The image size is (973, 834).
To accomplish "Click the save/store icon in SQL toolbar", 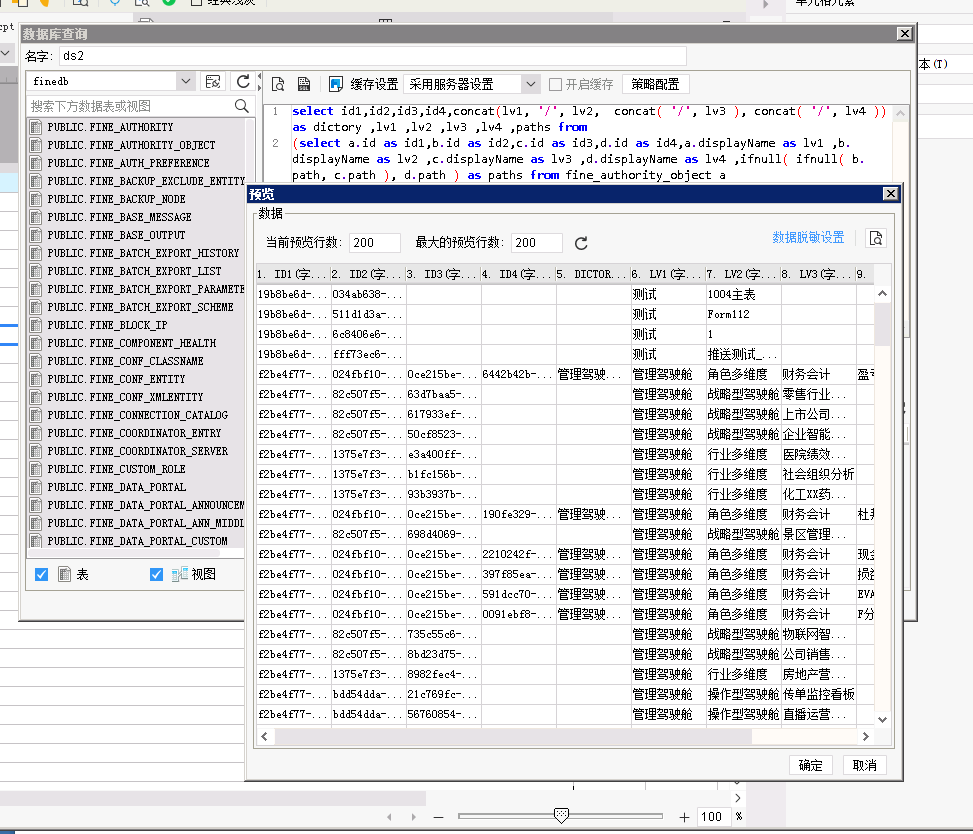I will pos(303,84).
